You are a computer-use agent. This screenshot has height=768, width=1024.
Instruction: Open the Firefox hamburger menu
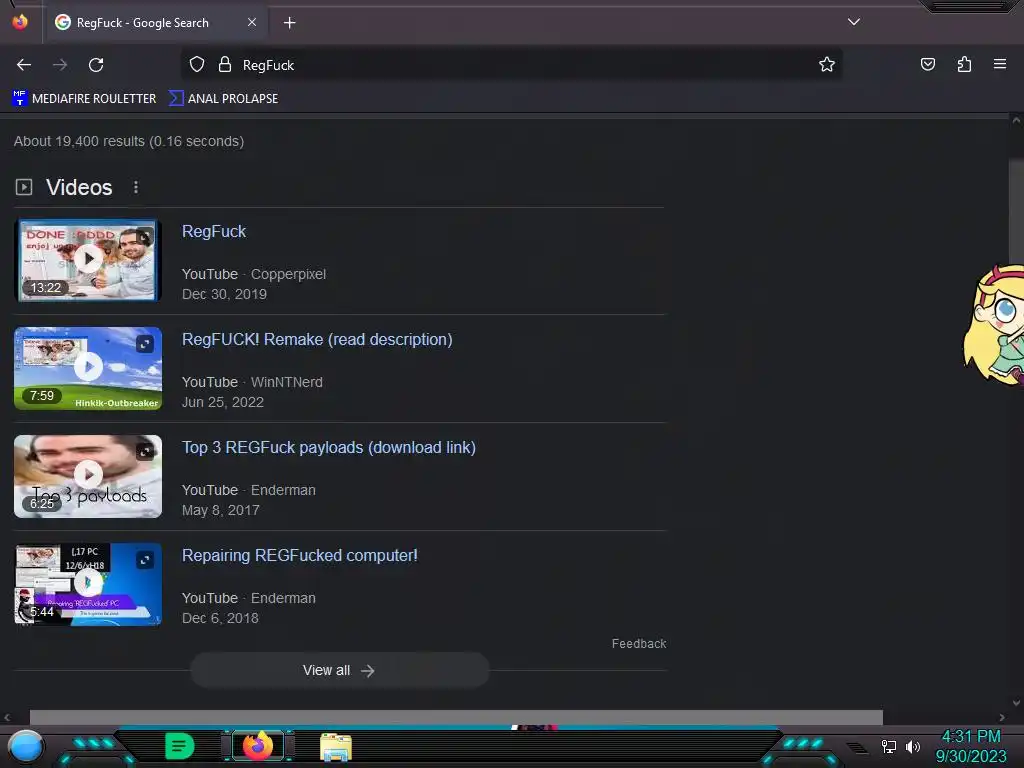tap(1000, 64)
